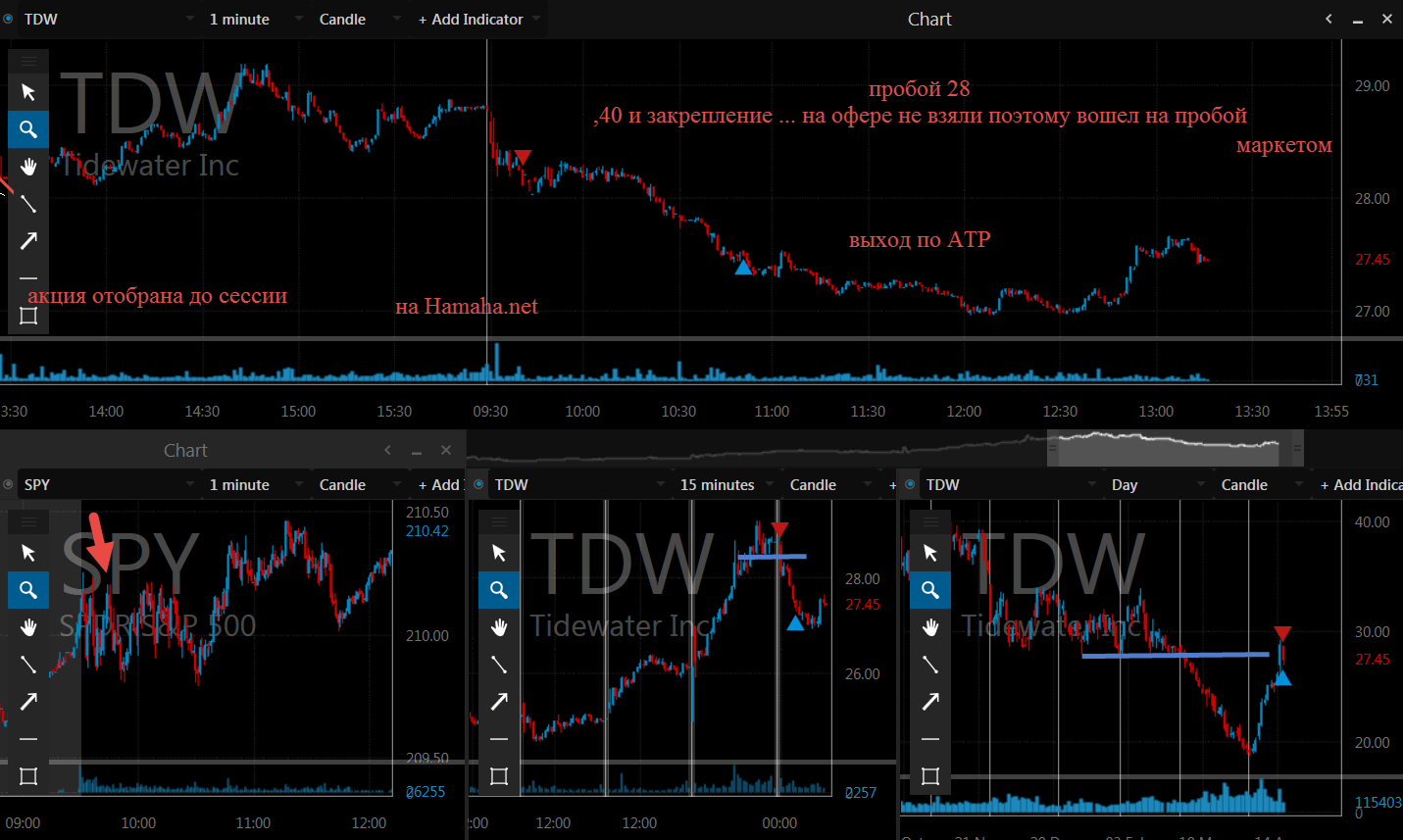Select the horizontal line tool in the top TDW 1 minute chart
The width and height of the screenshot is (1403, 840).
tap(28, 278)
